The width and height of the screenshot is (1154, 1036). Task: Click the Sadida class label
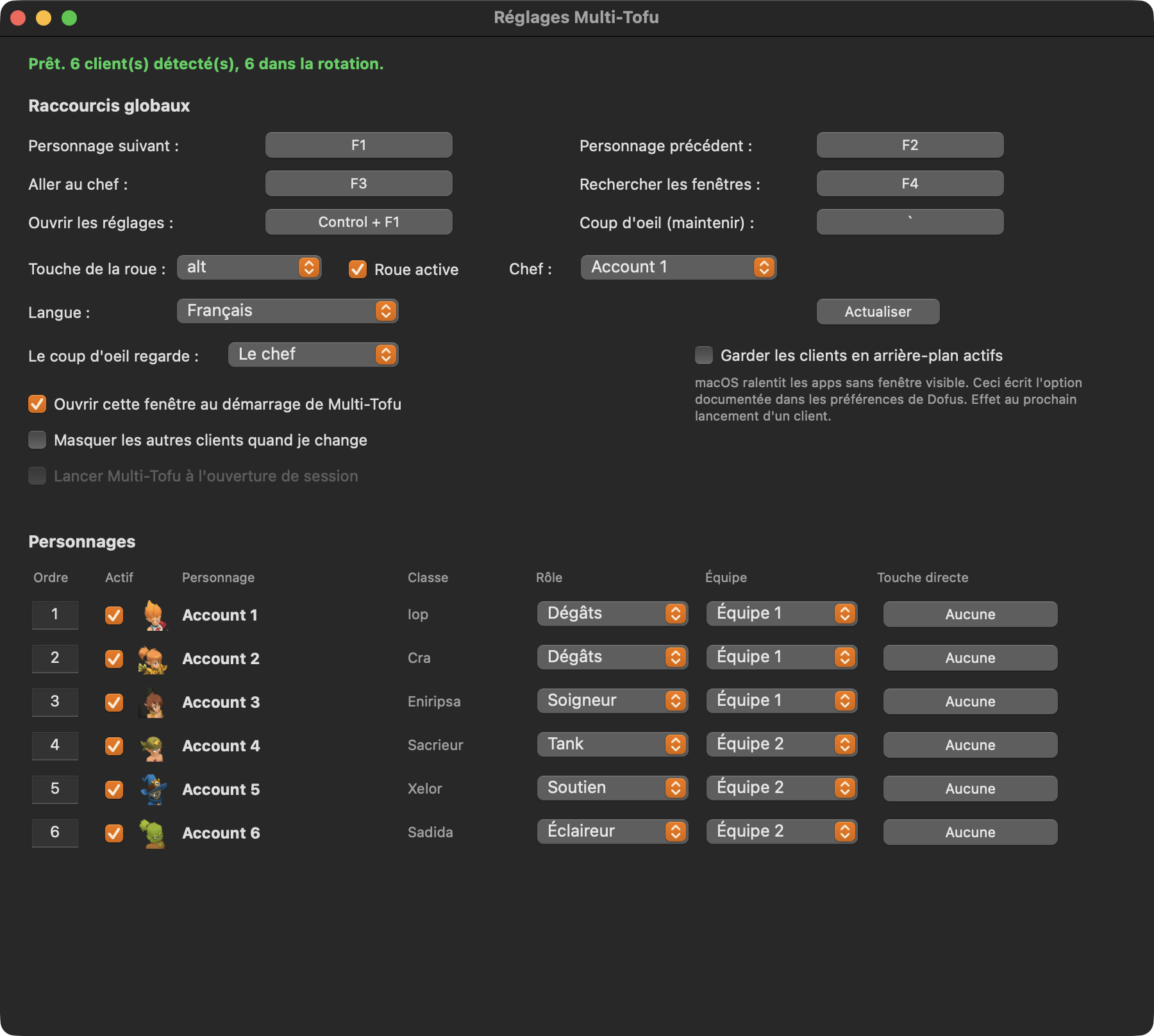click(x=430, y=832)
